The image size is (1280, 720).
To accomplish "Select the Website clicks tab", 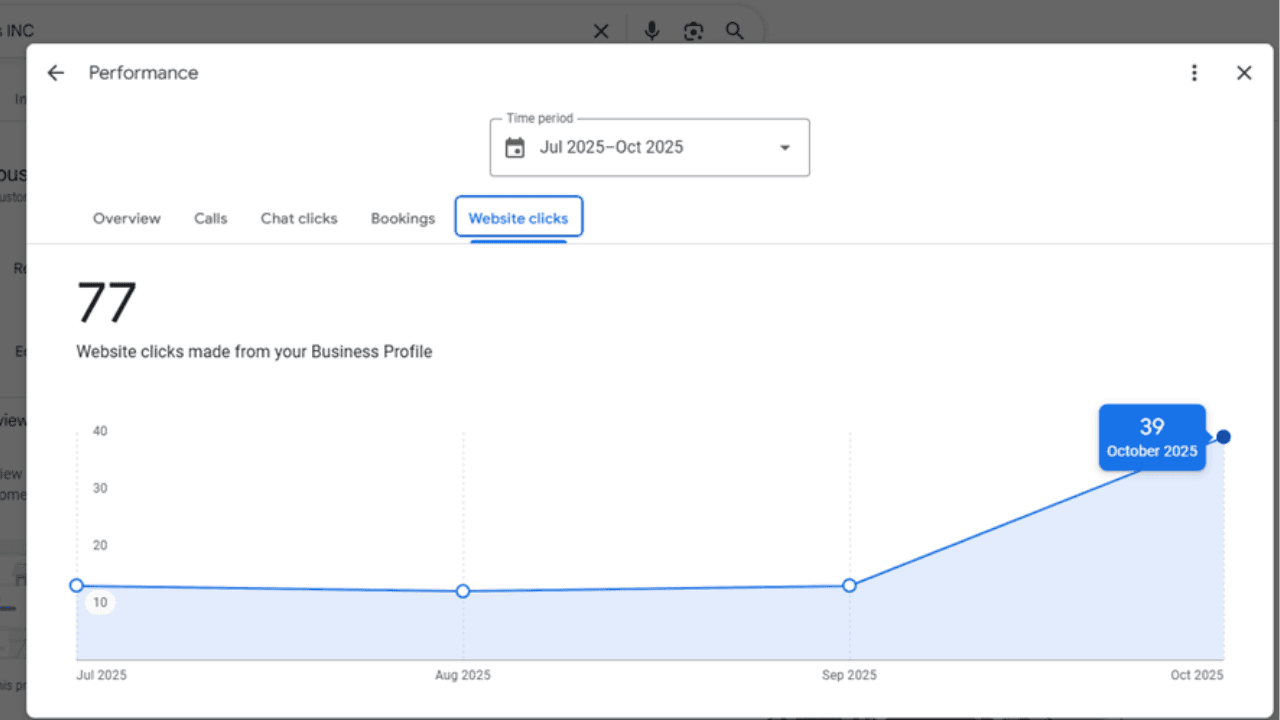I will (518, 217).
